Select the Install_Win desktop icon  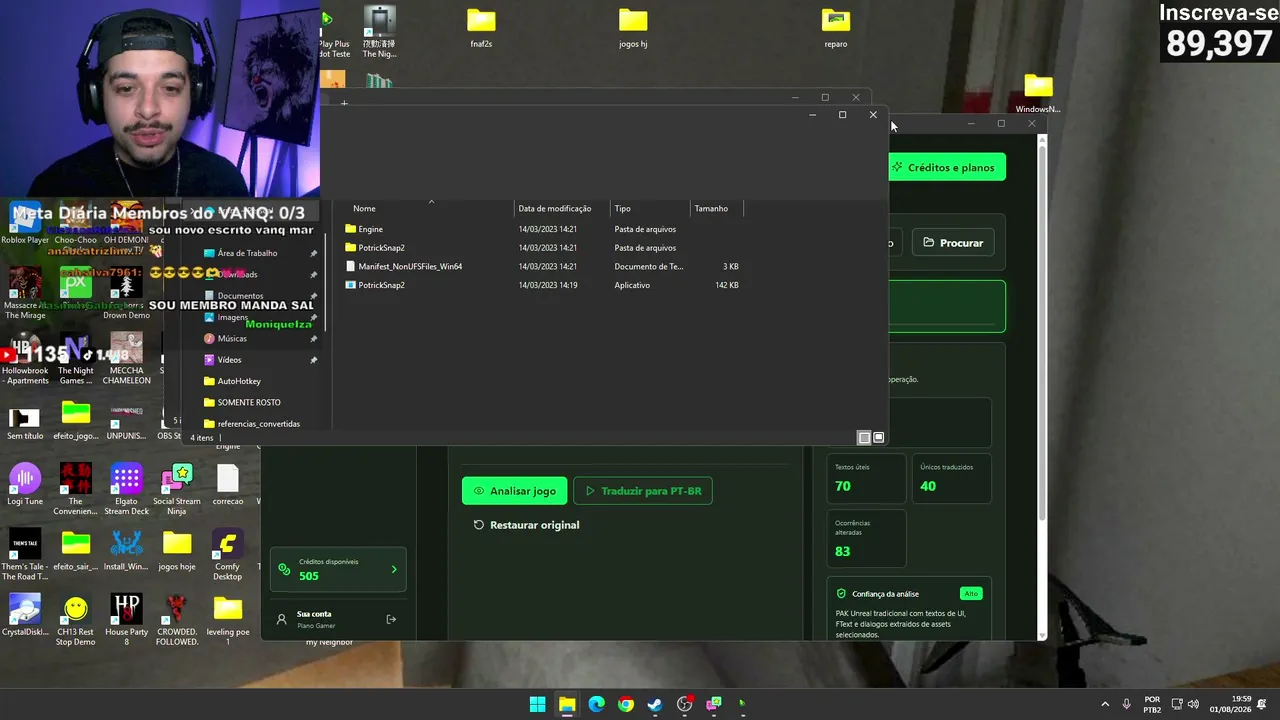pyautogui.click(x=126, y=550)
